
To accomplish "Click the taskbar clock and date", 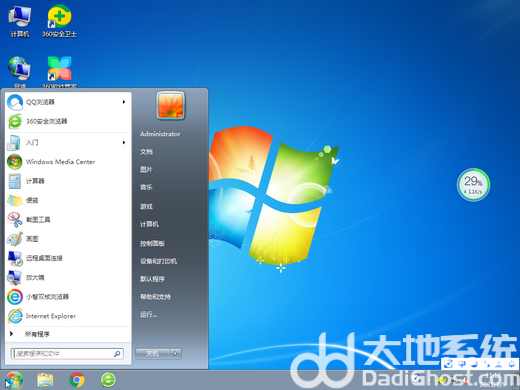I will tap(494, 380).
